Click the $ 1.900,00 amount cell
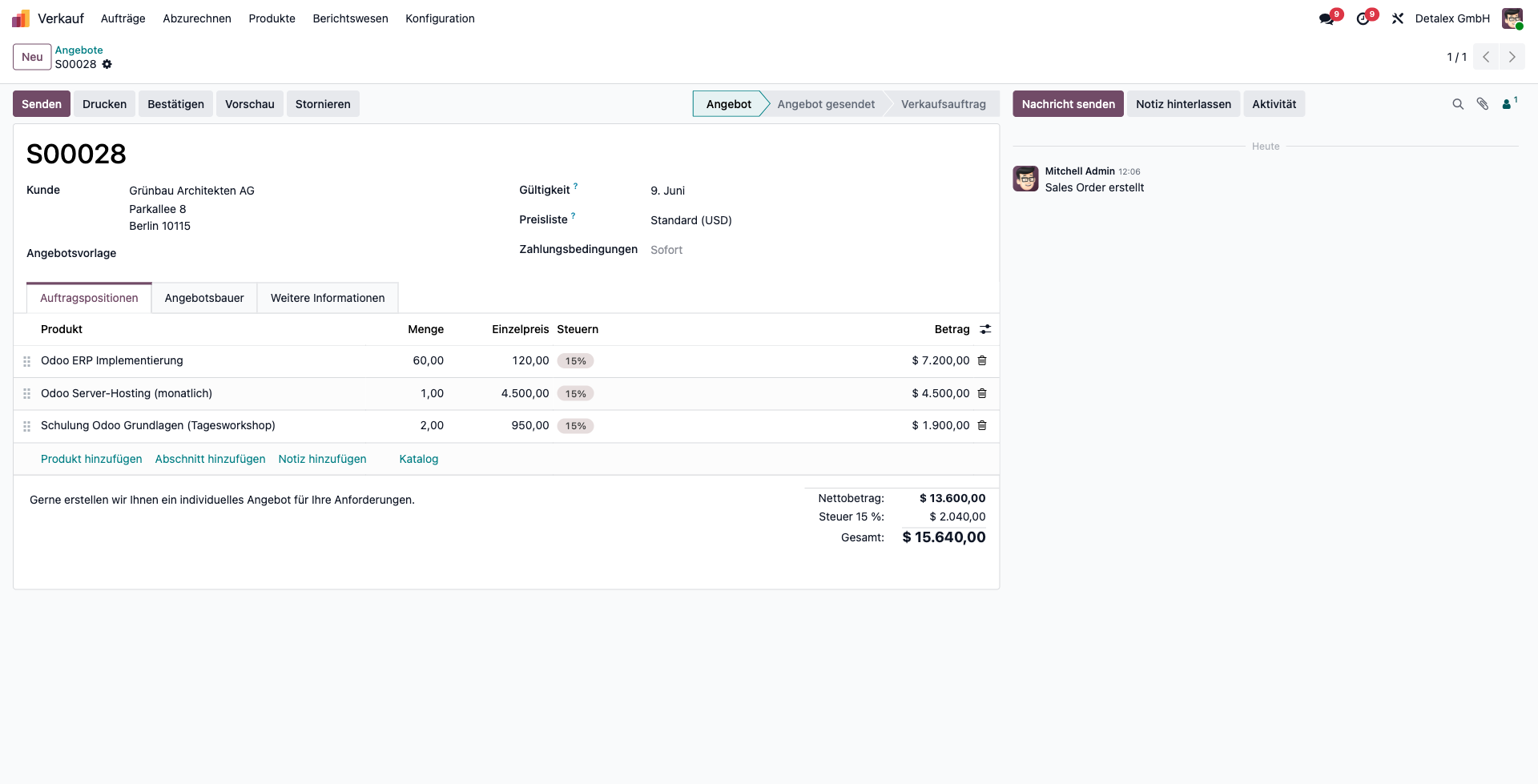The height and width of the screenshot is (784, 1538). click(x=940, y=425)
